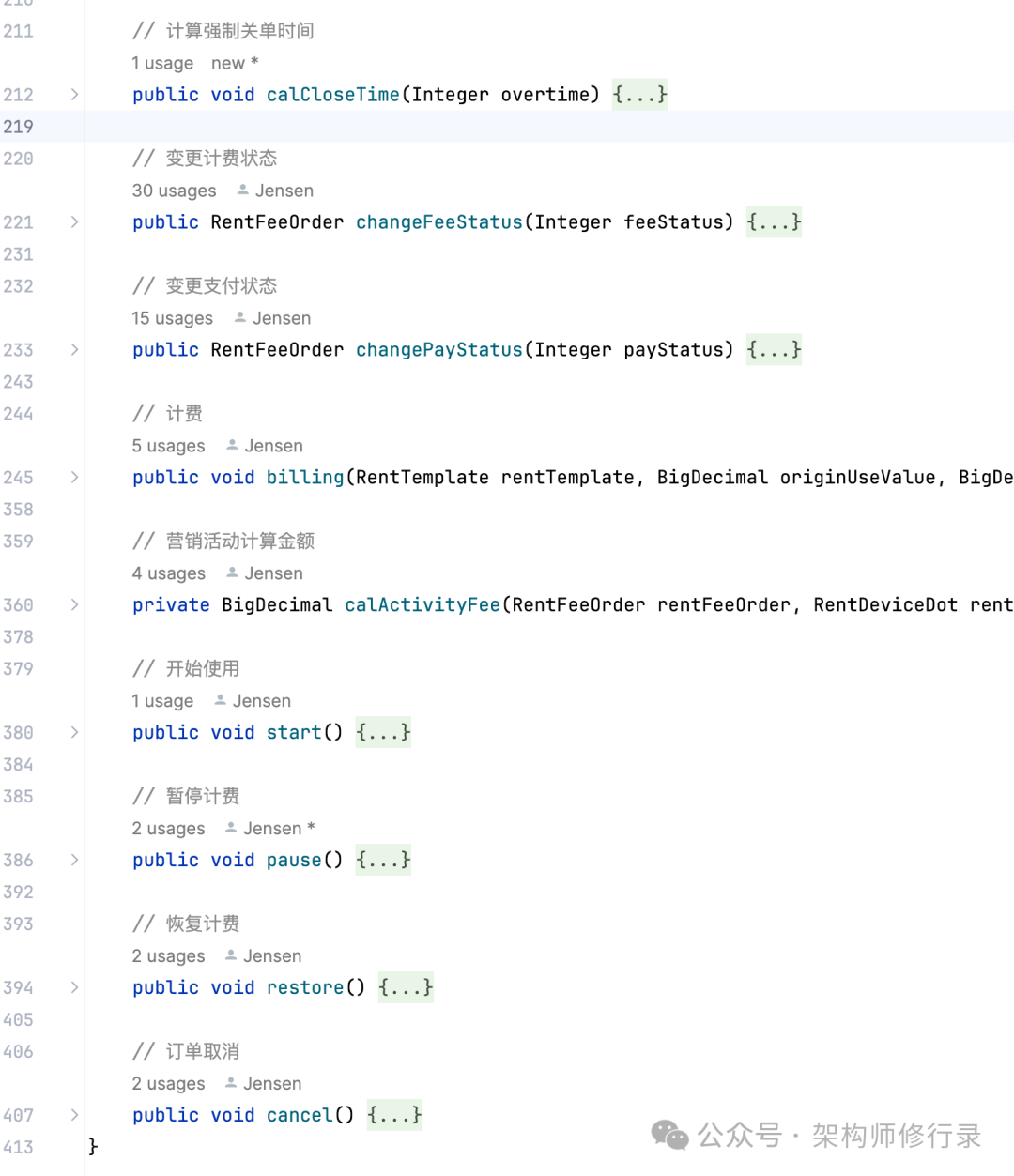Expand the fold arrow on line 407

74,1116
